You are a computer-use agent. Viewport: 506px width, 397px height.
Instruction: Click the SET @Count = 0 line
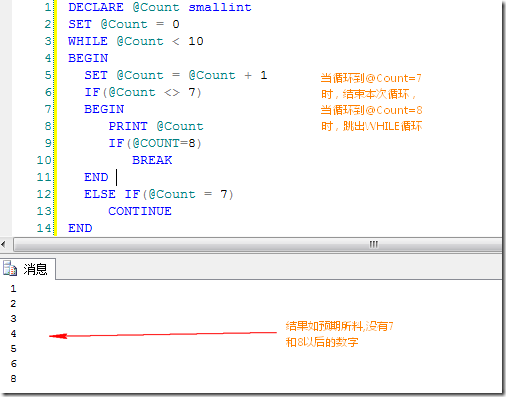(124, 24)
